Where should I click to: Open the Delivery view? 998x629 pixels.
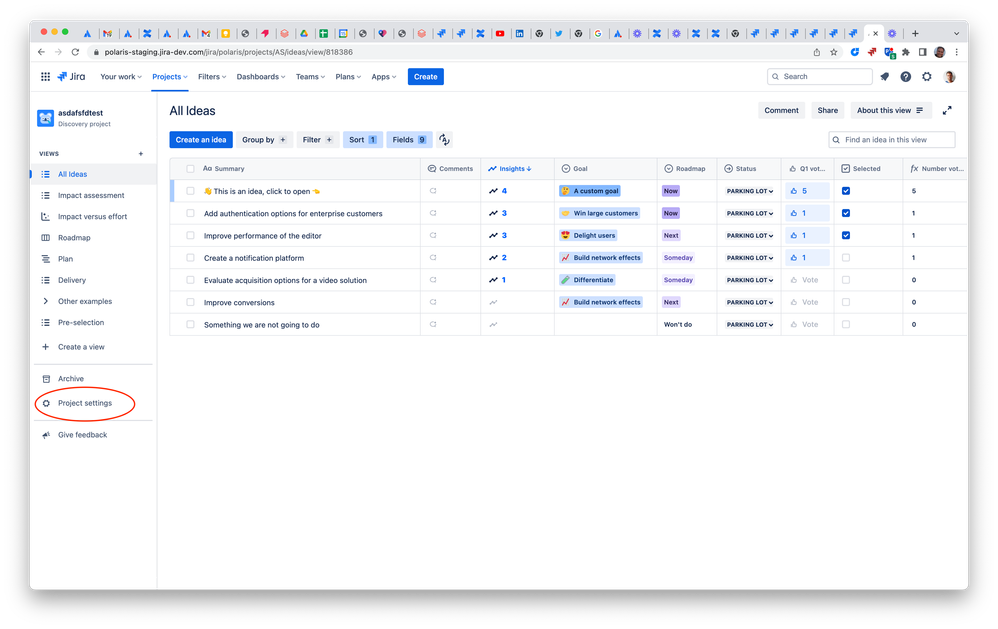pos(72,280)
